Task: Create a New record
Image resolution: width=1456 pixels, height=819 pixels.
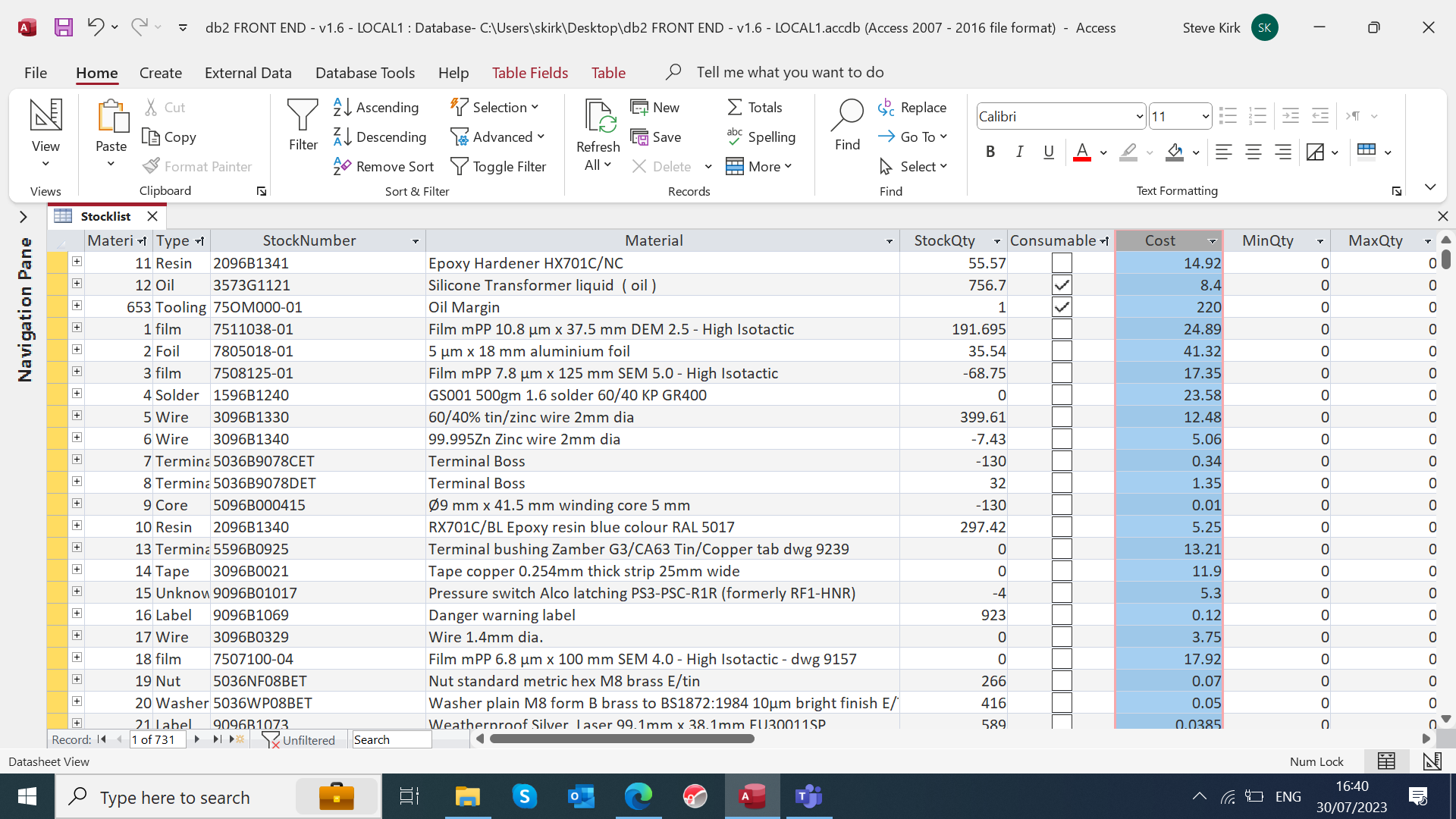Action: pos(655,107)
